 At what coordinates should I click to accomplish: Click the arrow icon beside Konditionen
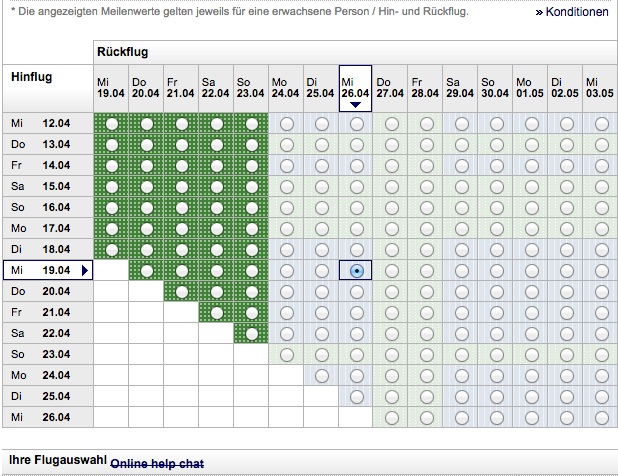tap(539, 13)
